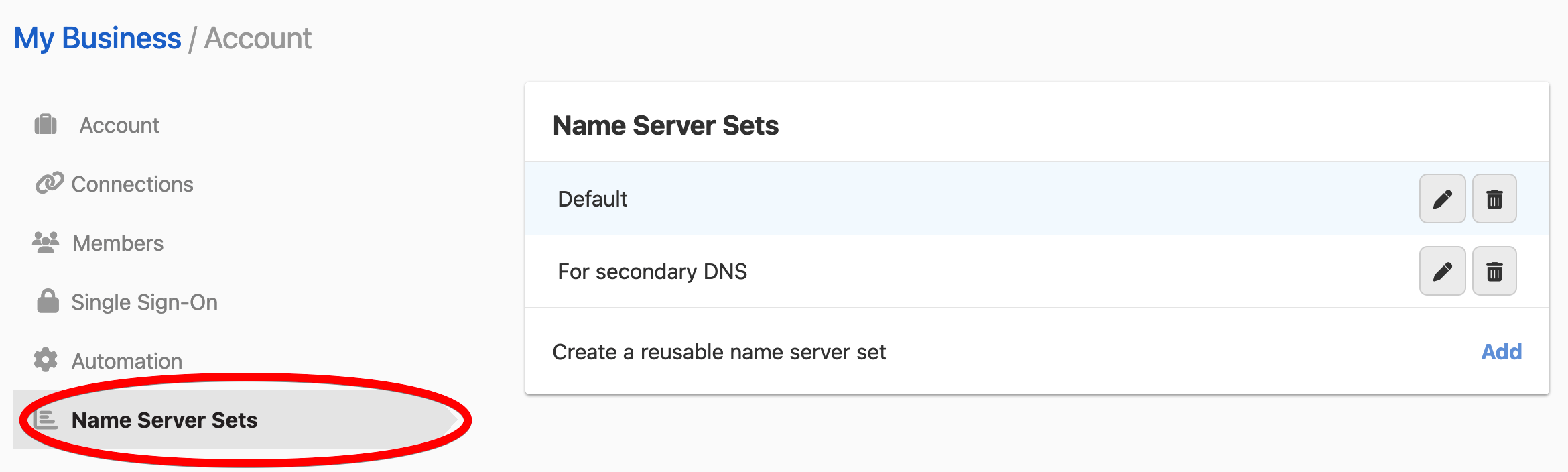Viewport: 1568px width, 472px height.
Task: Open the Members section
Action: coord(118,243)
